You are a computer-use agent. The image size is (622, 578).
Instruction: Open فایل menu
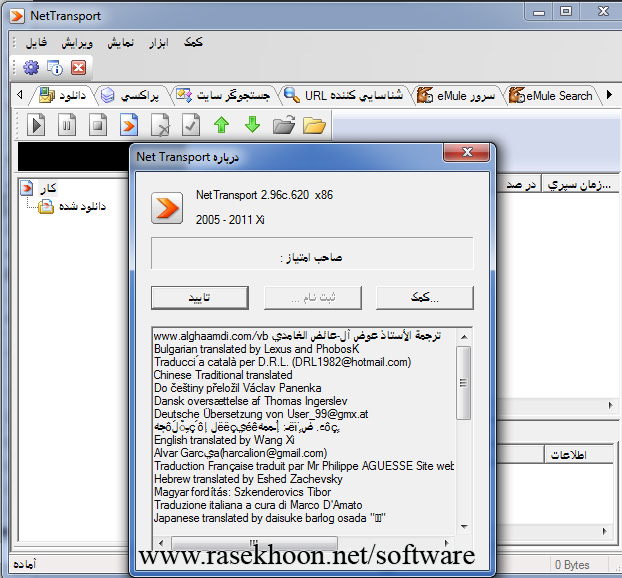click(36, 42)
